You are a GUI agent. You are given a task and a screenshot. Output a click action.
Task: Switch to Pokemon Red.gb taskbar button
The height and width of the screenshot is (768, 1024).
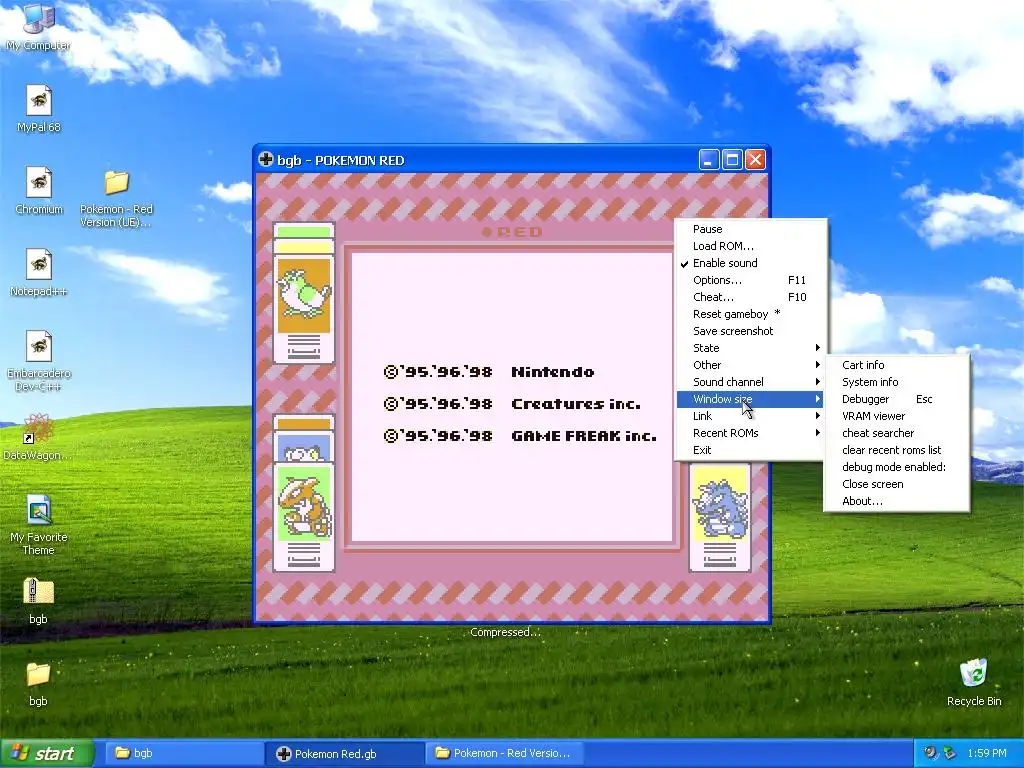coord(344,754)
